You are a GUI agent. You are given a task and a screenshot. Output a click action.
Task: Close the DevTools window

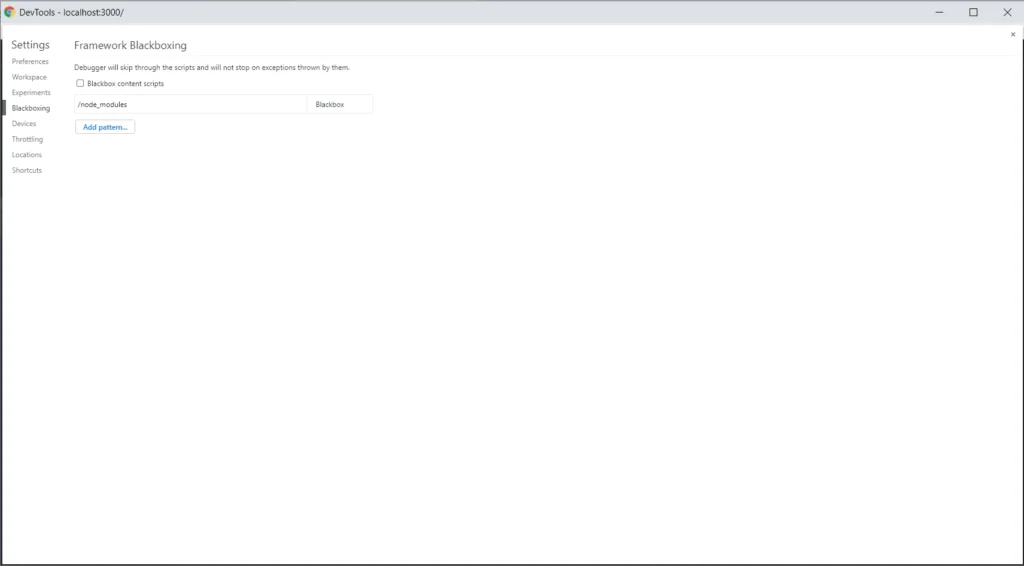[1007, 12]
